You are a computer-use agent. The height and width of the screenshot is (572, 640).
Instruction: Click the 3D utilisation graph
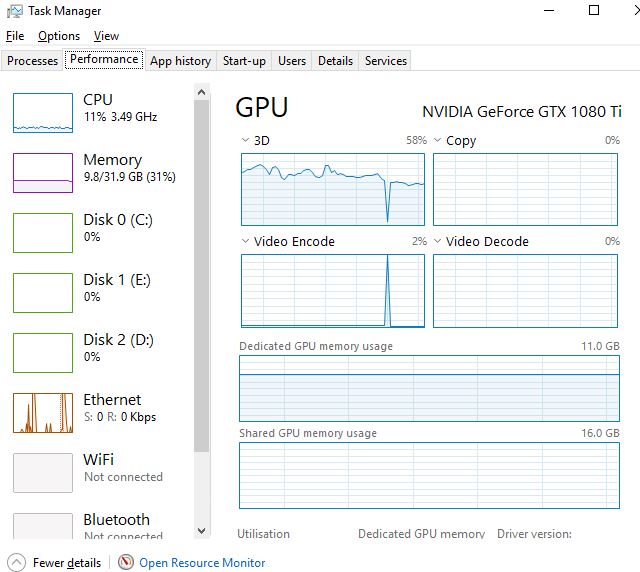pyautogui.click(x=333, y=189)
